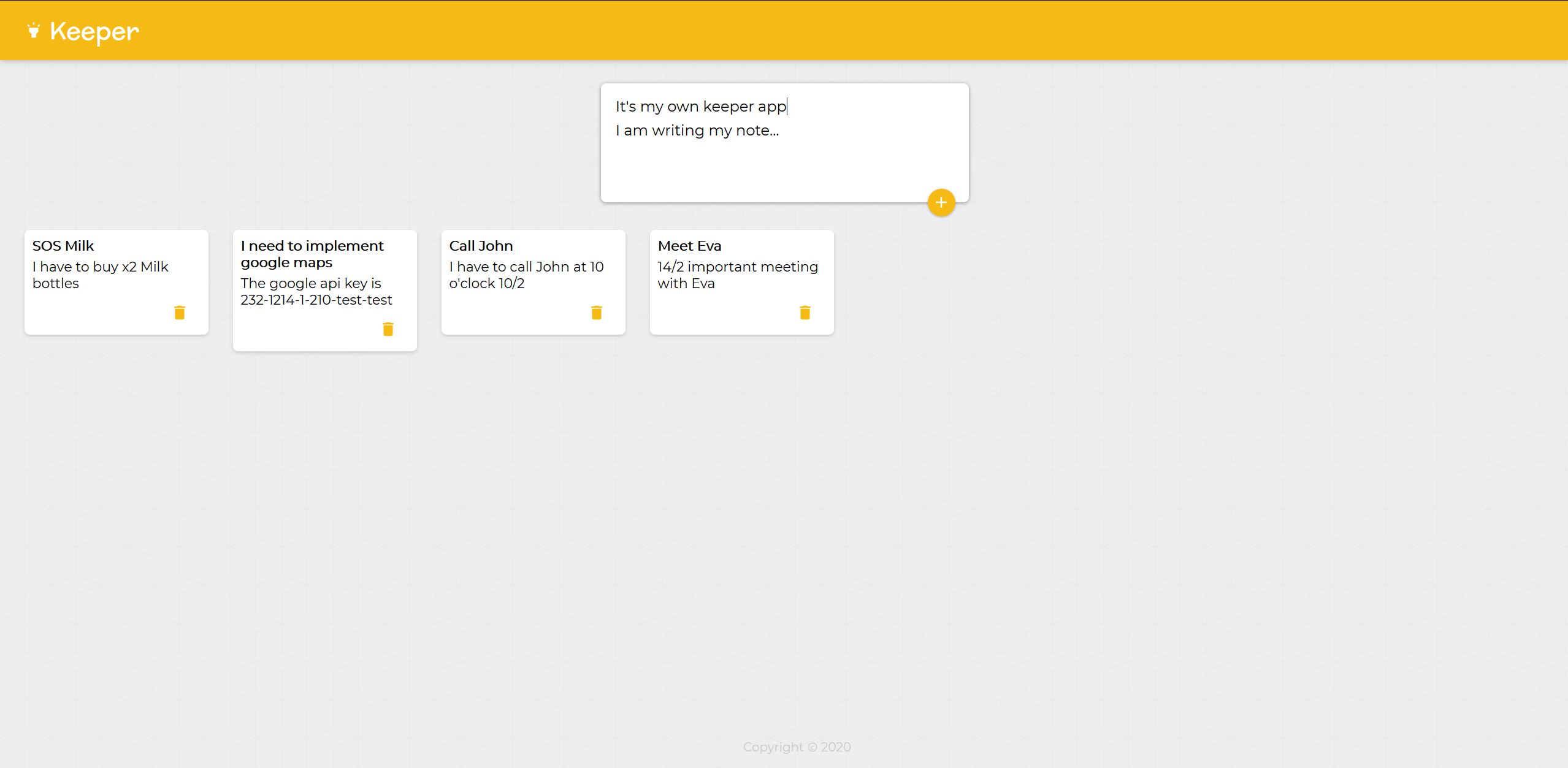Click the yellow plus add-note button

click(x=941, y=203)
